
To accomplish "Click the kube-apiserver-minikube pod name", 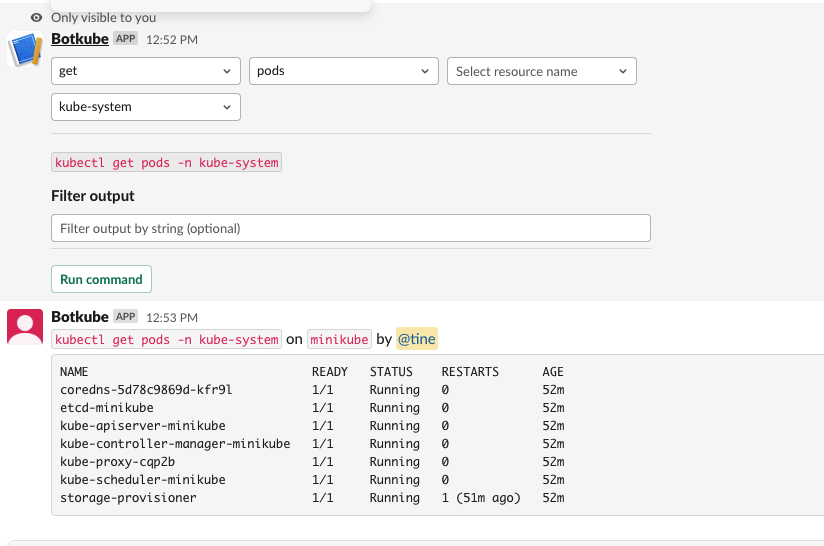I will pos(143,426).
